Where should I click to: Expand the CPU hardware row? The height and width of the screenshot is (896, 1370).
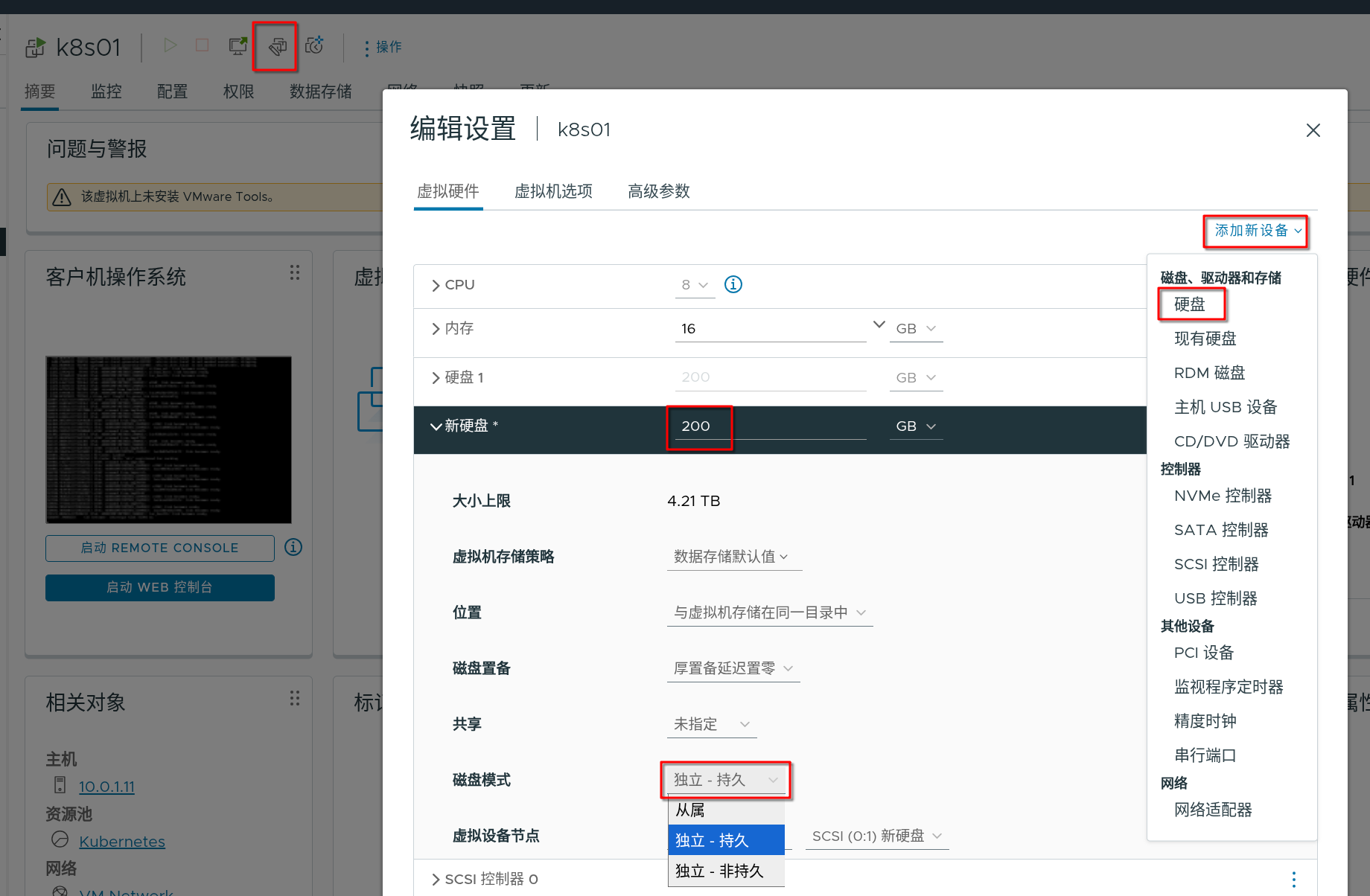coord(436,285)
